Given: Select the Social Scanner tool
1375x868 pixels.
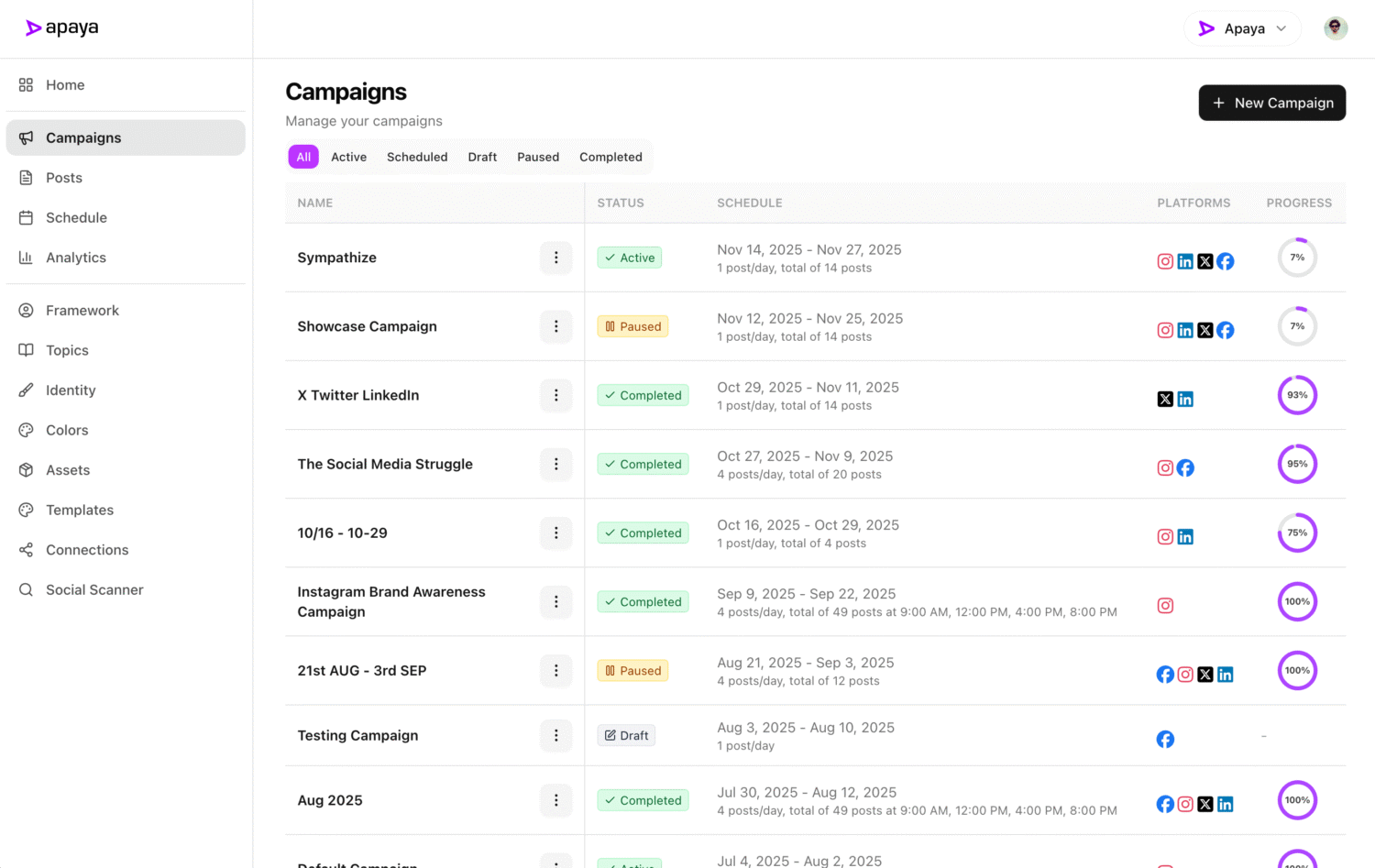Looking at the screenshot, I should click(x=93, y=589).
